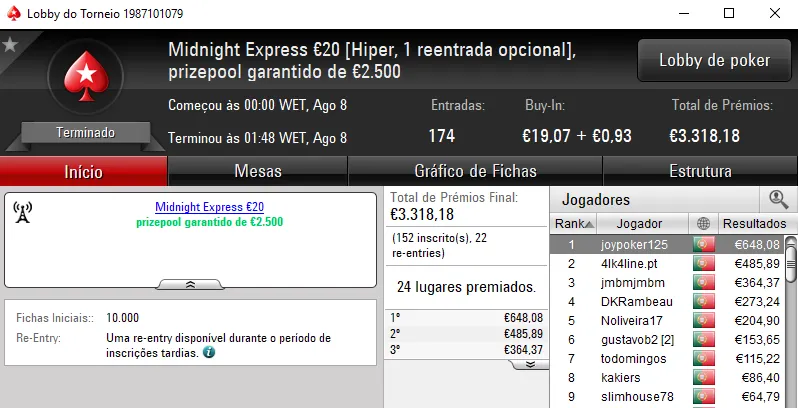This screenshot has height=408, width=798.
Task: Click the broadcast antenna icon
Action: point(22,212)
